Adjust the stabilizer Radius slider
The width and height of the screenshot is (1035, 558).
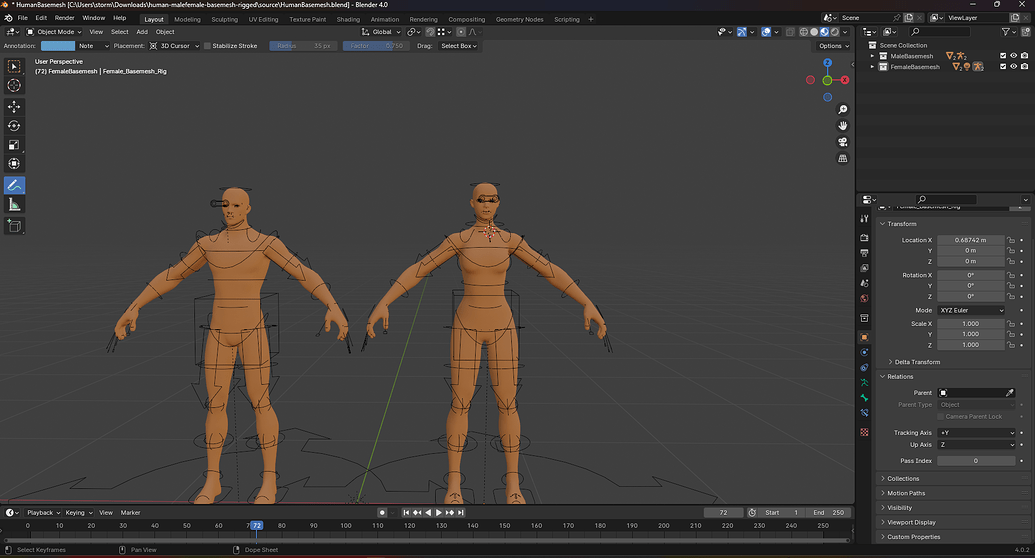(x=304, y=46)
